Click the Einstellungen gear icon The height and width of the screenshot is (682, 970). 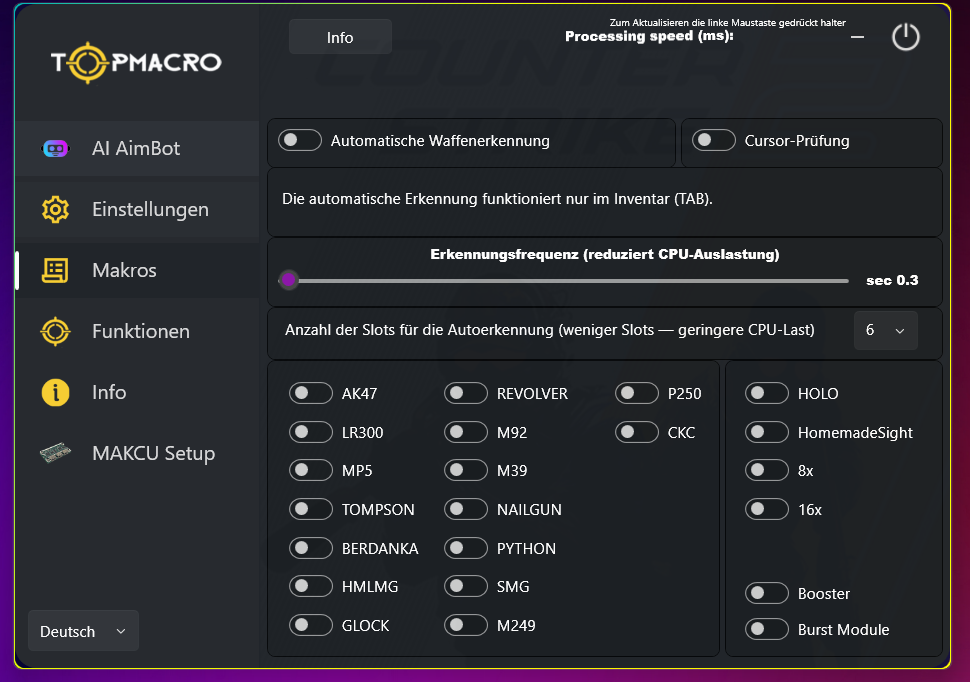pyautogui.click(x=55, y=209)
